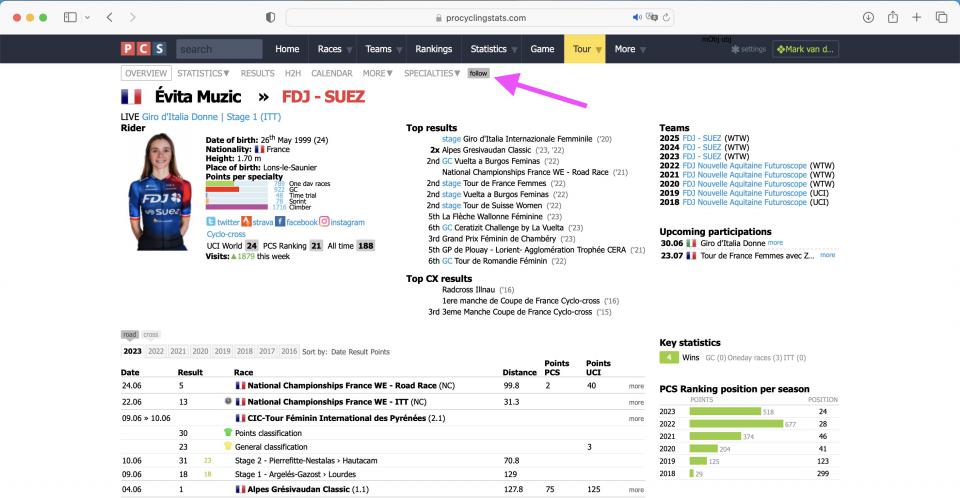The width and height of the screenshot is (960, 498).
Task: Open the rider's Facebook page icon
Action: 281,222
